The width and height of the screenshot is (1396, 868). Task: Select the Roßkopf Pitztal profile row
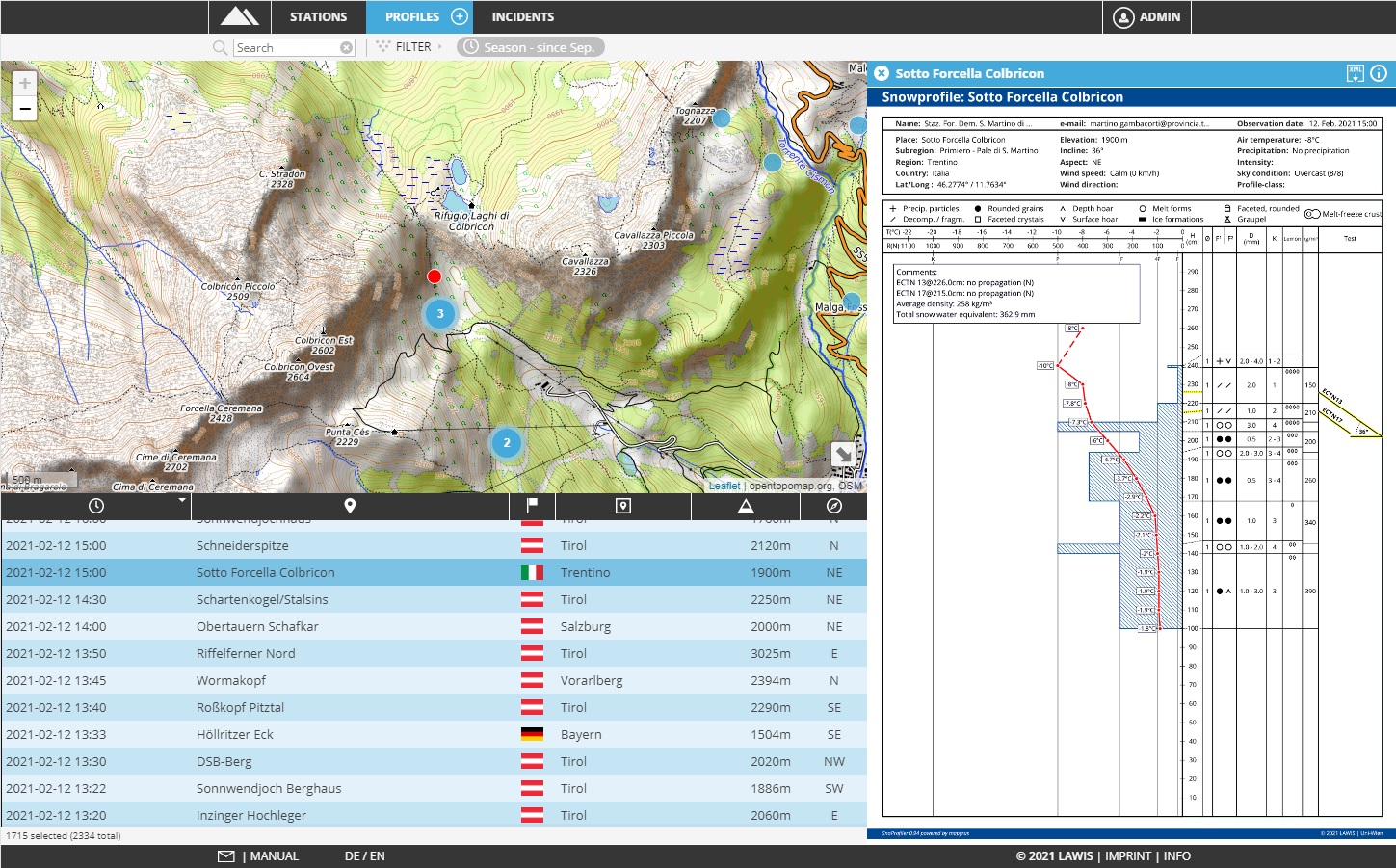[x=434, y=707]
